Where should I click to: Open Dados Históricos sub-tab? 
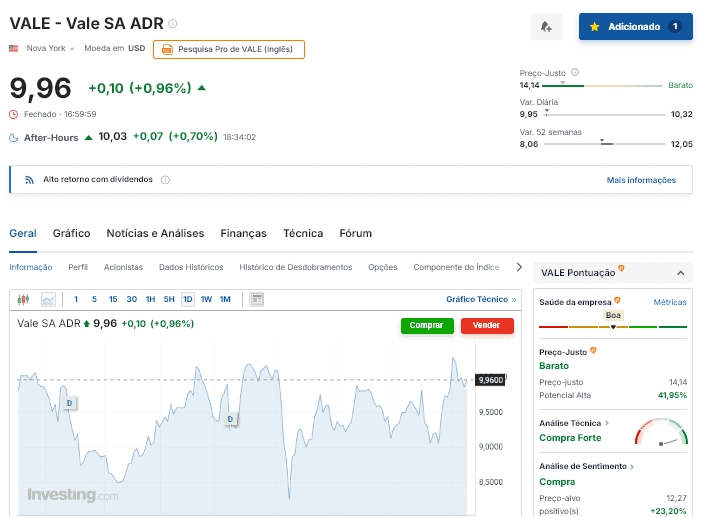click(191, 267)
